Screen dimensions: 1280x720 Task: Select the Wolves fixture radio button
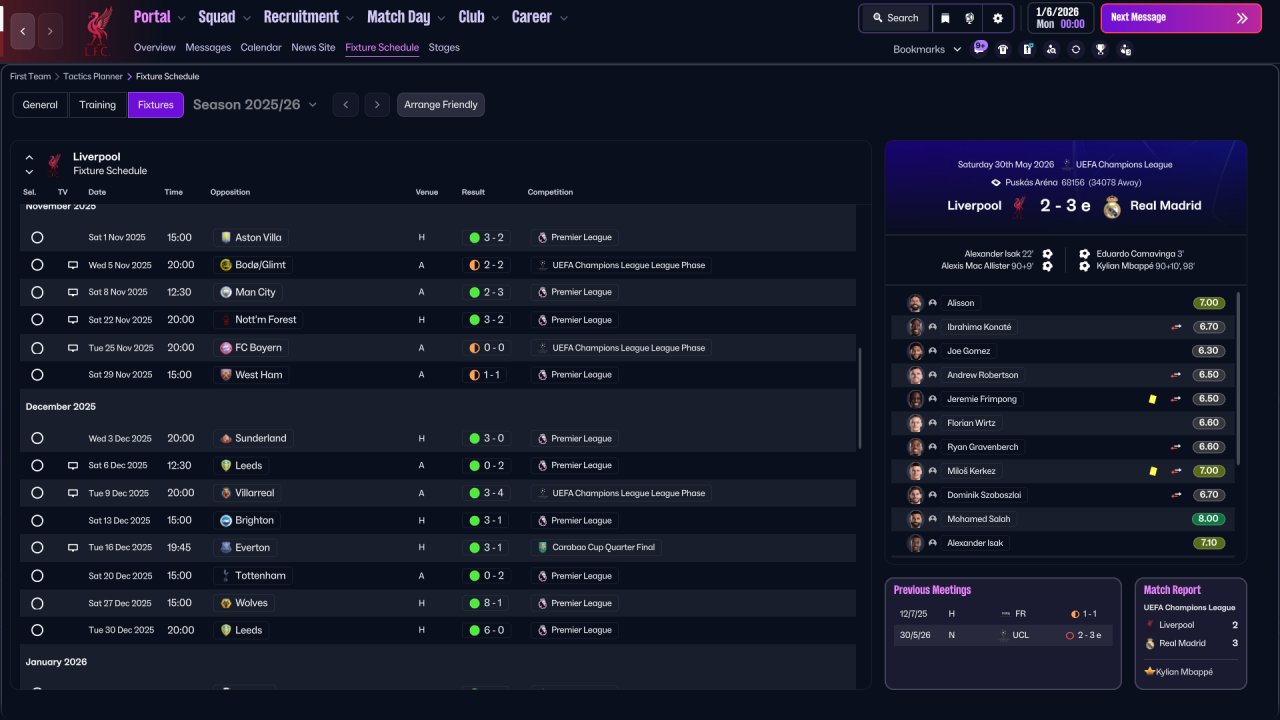click(x=37, y=603)
